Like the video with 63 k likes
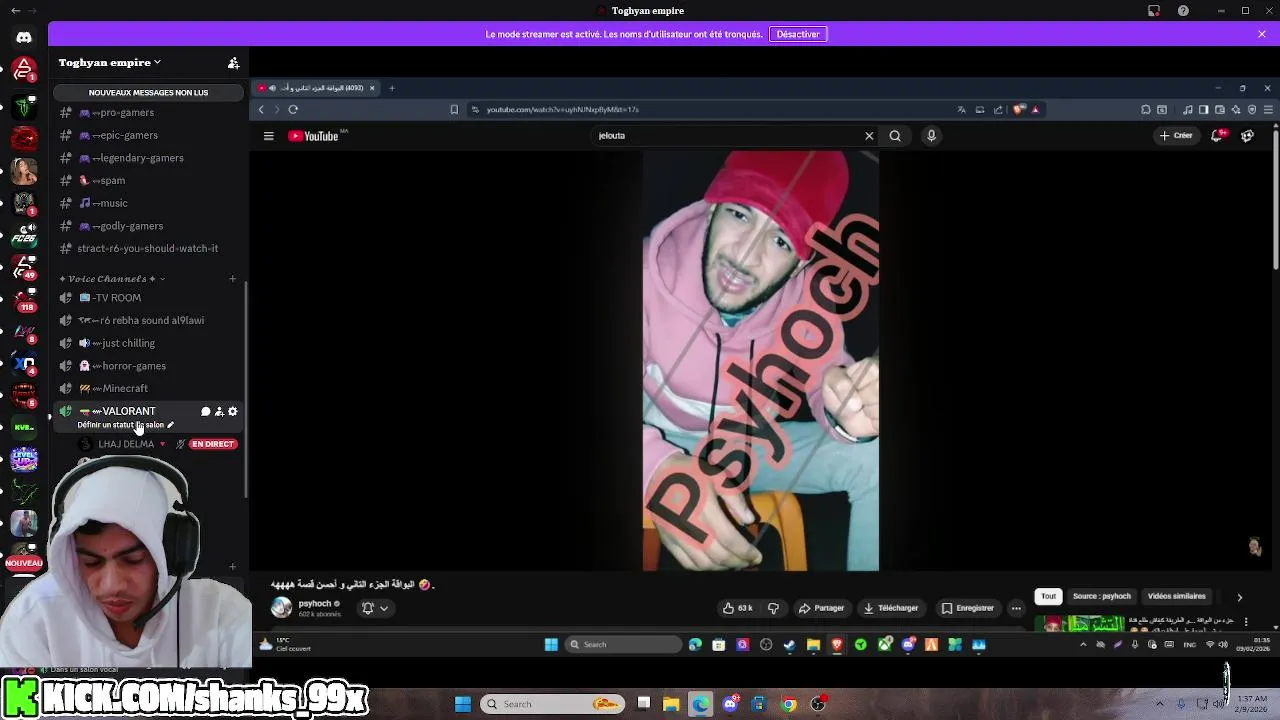Image resolution: width=1280 pixels, height=720 pixels. pyautogui.click(x=738, y=608)
